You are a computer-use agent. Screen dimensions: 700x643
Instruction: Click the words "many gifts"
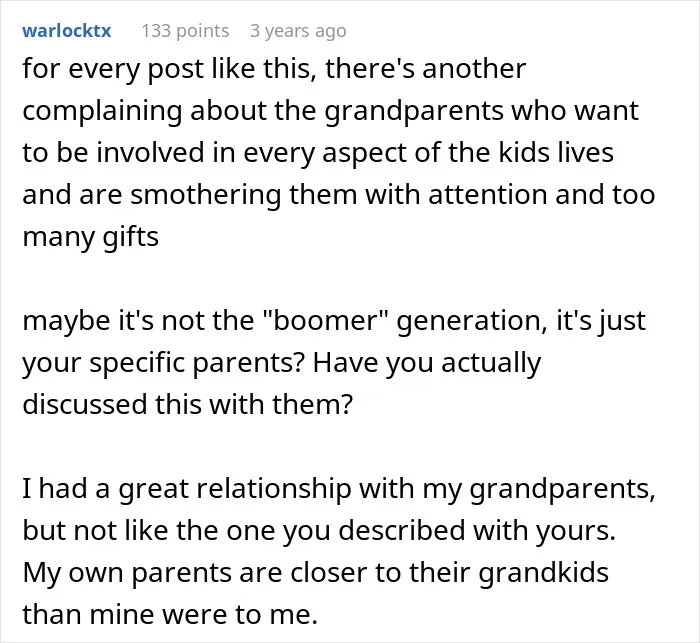pos(91,237)
